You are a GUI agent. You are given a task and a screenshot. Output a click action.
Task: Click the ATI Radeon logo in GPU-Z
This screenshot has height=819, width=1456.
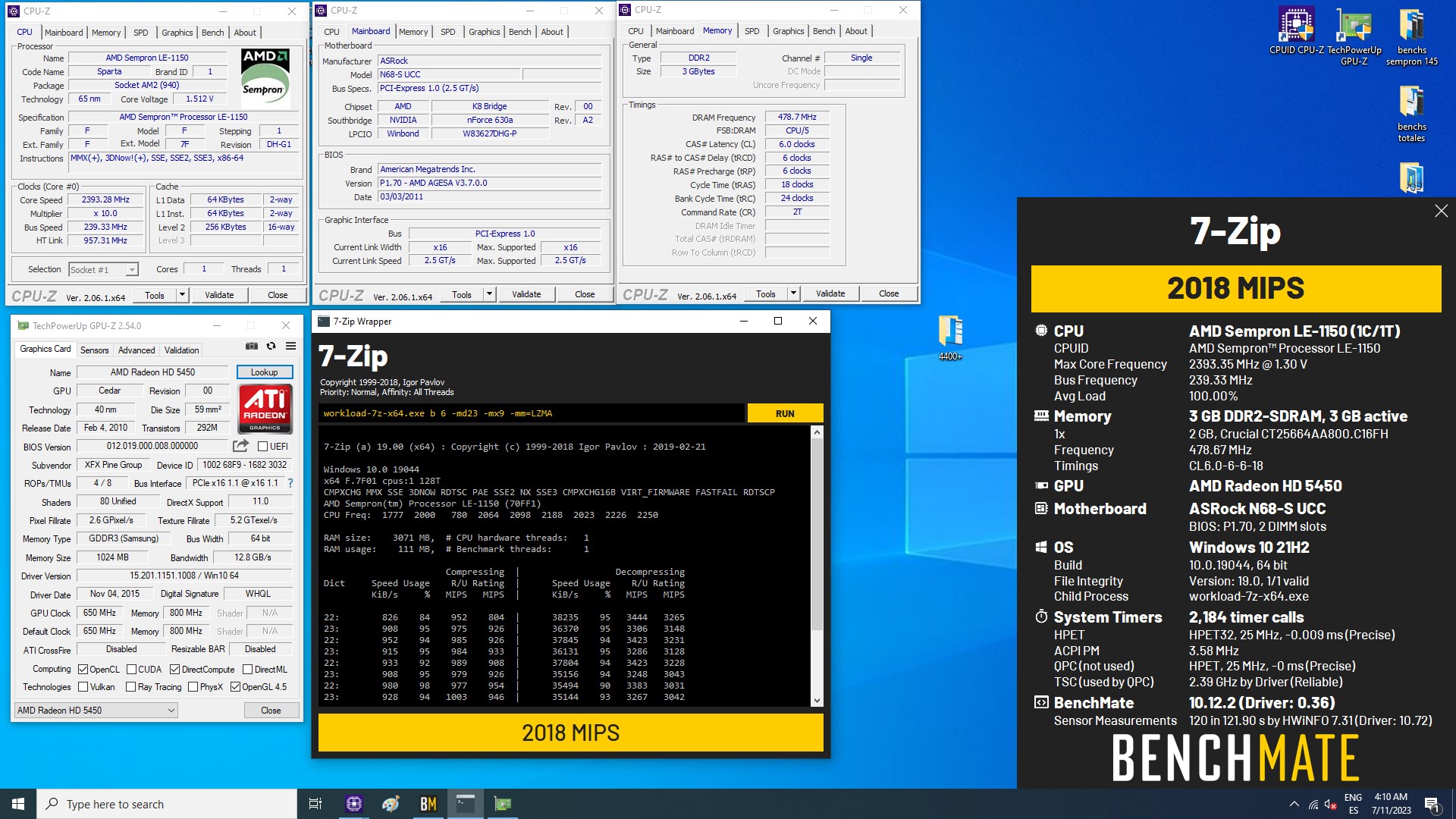point(265,408)
